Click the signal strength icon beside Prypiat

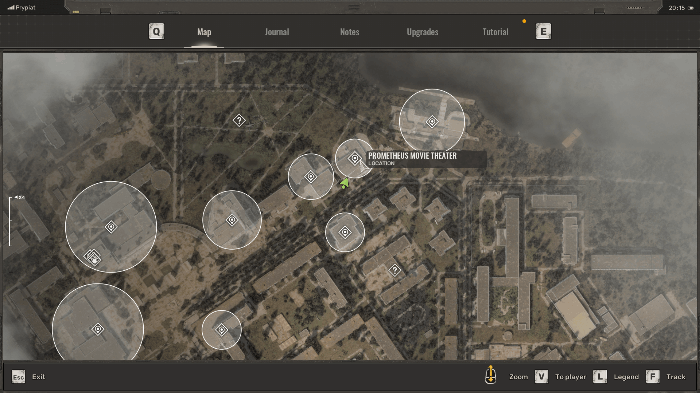click(x=11, y=7)
